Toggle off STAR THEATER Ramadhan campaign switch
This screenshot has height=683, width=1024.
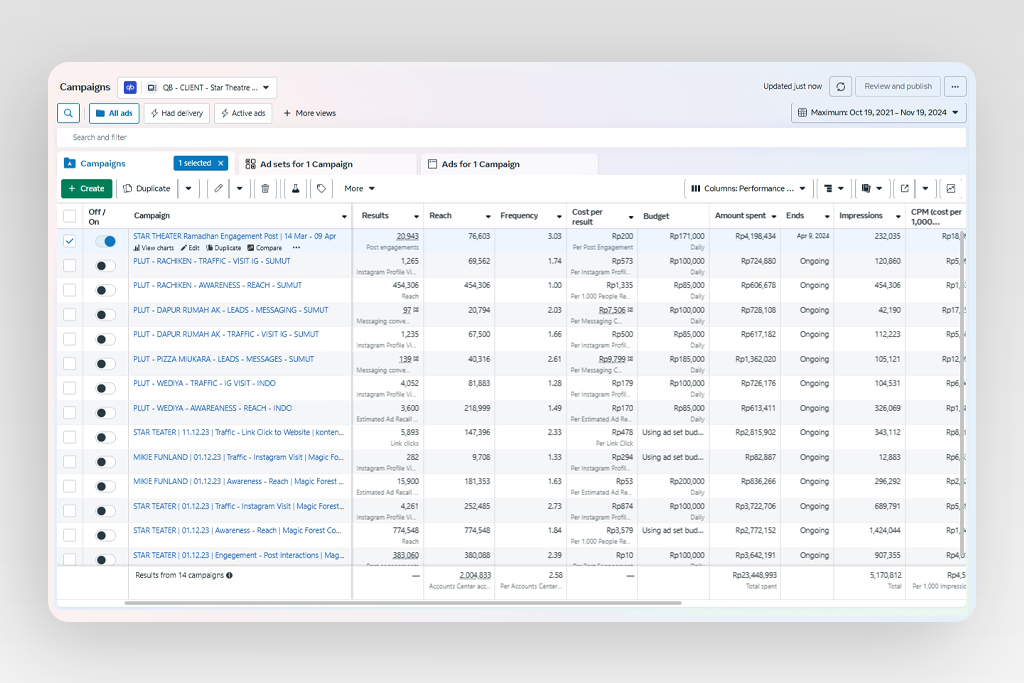[105, 241]
